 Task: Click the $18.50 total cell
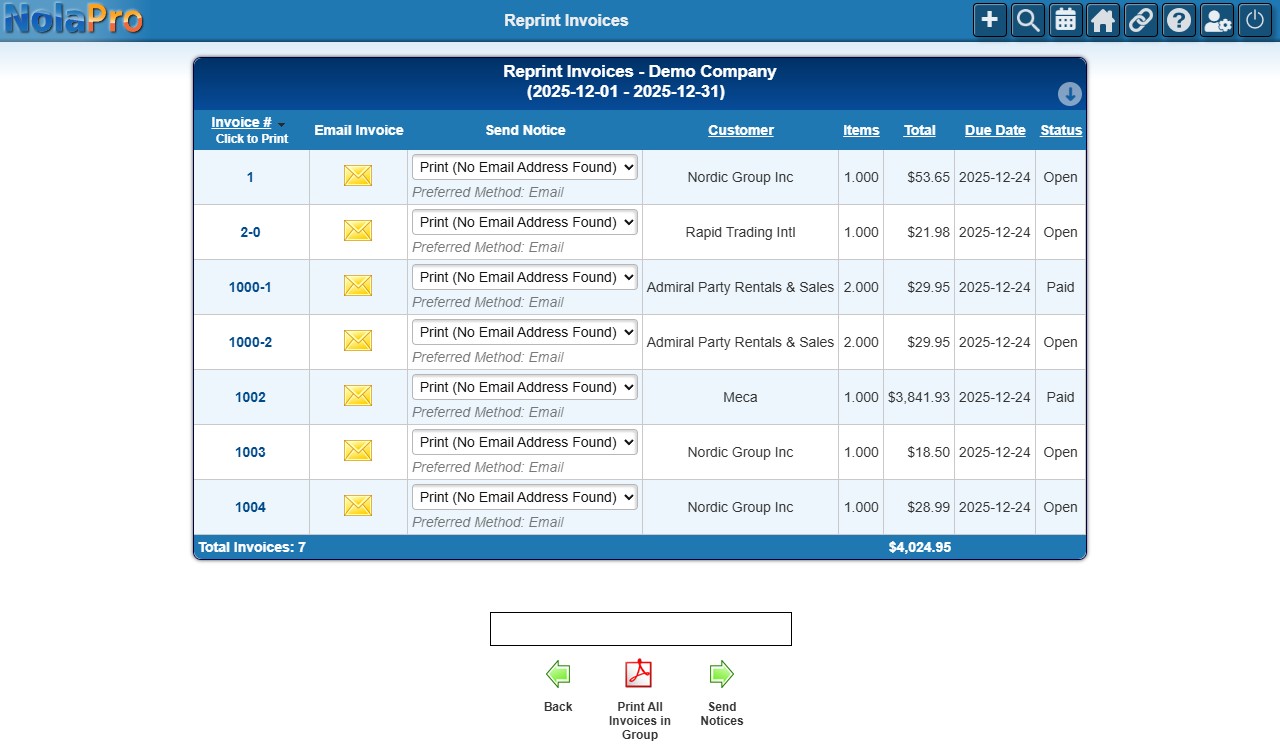919,452
